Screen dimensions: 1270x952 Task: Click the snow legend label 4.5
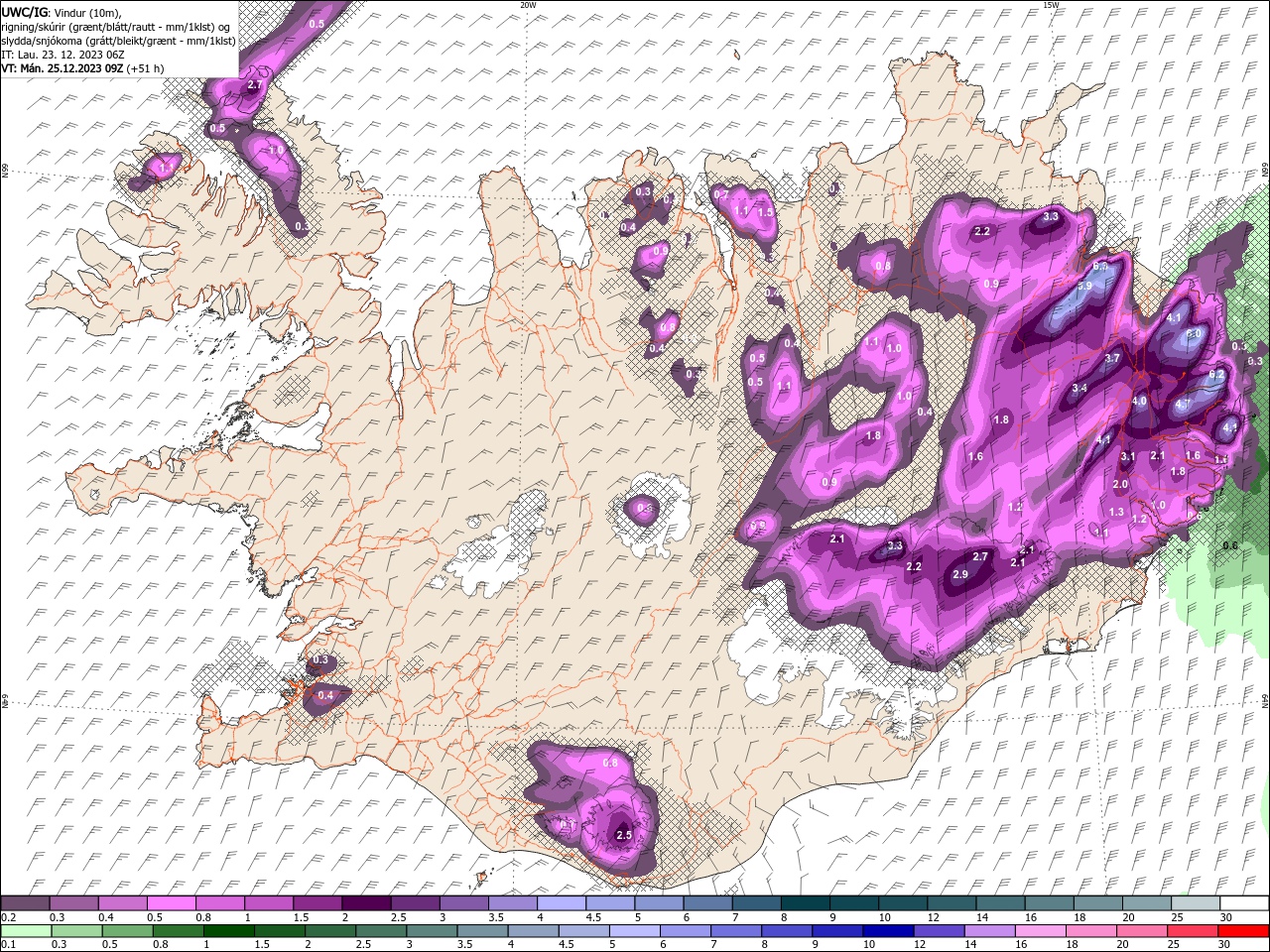[x=593, y=917]
